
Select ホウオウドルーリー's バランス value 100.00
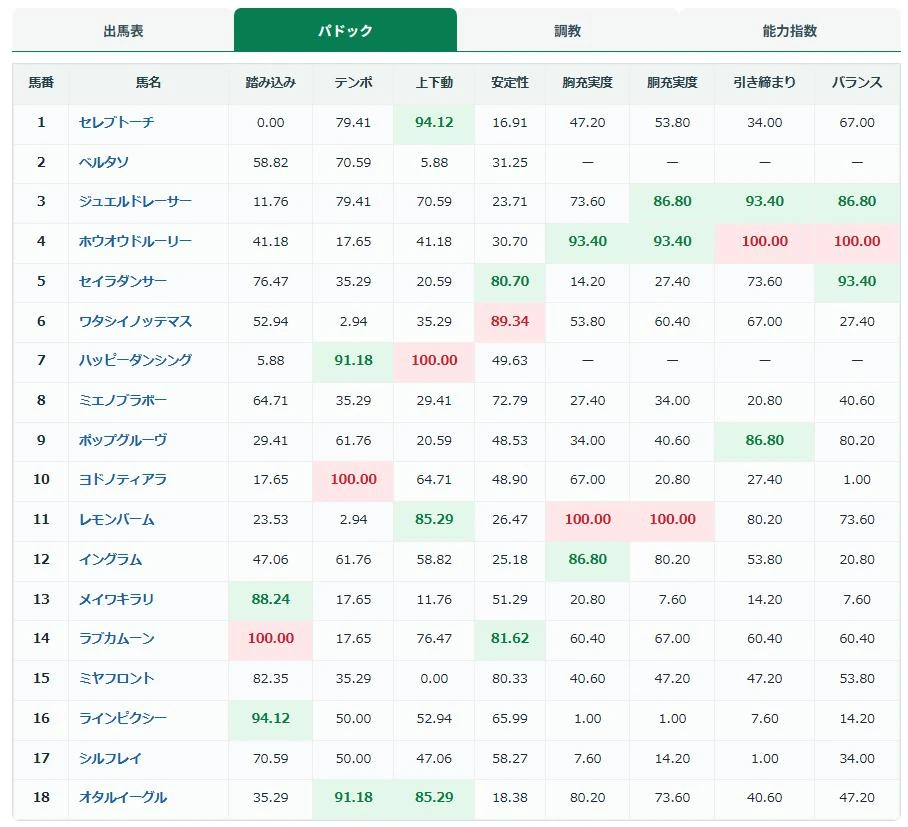(x=857, y=241)
